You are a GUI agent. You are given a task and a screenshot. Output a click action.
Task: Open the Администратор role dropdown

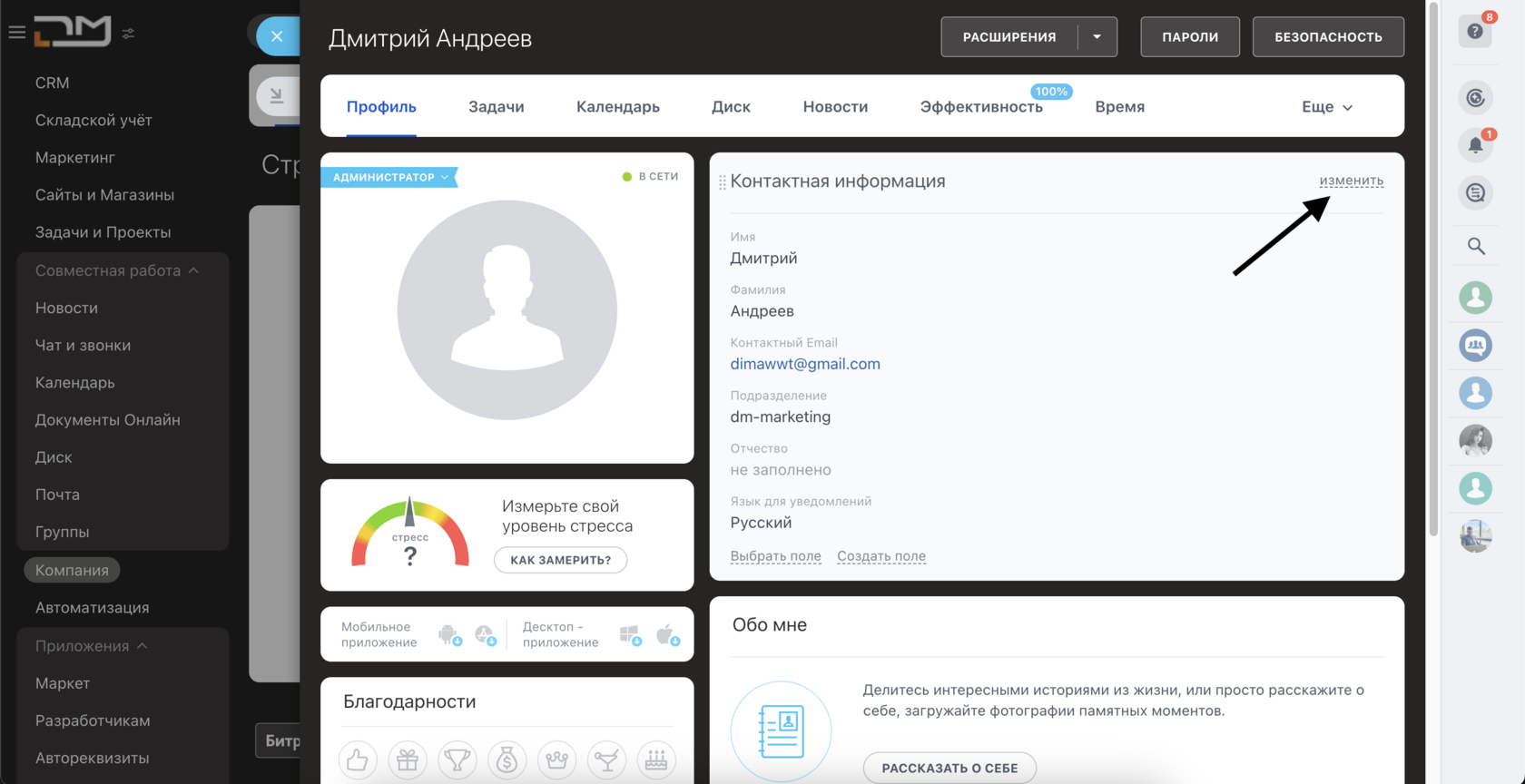(389, 177)
